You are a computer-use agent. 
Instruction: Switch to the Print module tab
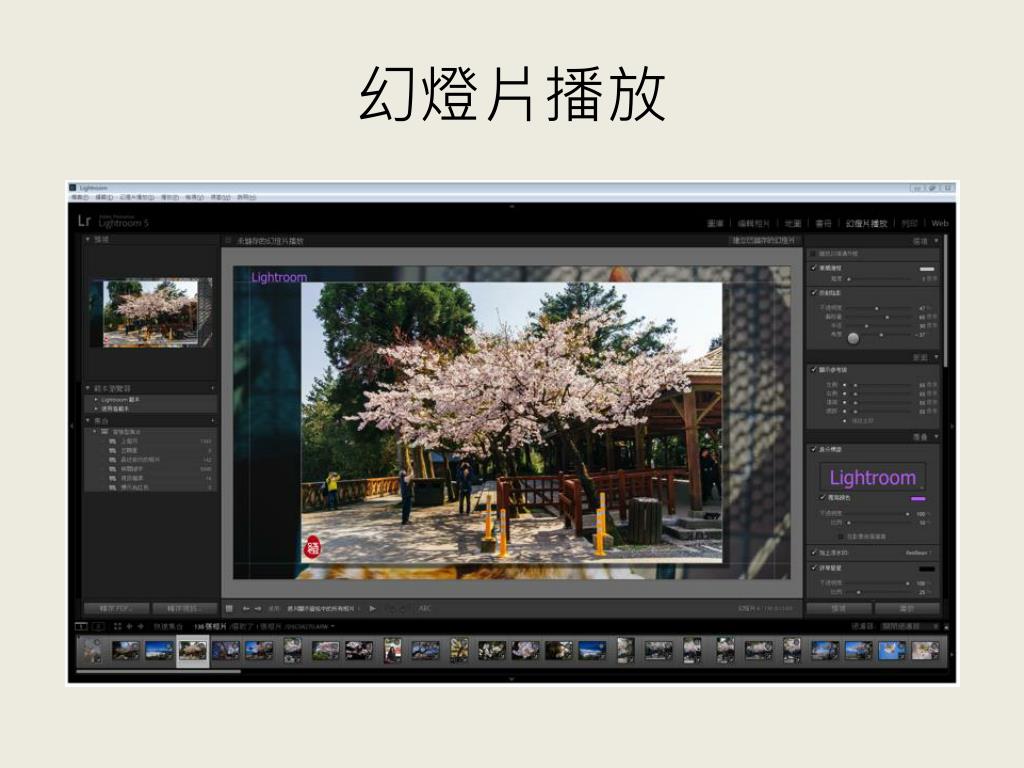pyautogui.click(x=909, y=223)
